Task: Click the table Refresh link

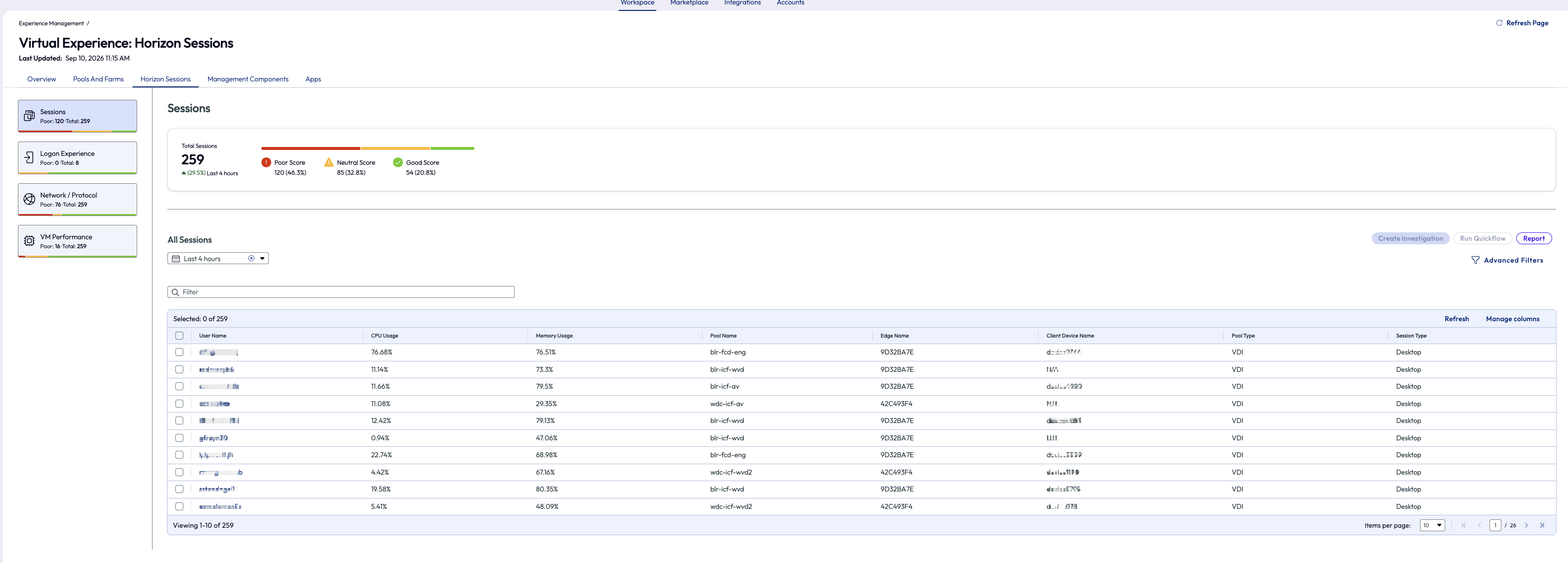Action: (1457, 319)
